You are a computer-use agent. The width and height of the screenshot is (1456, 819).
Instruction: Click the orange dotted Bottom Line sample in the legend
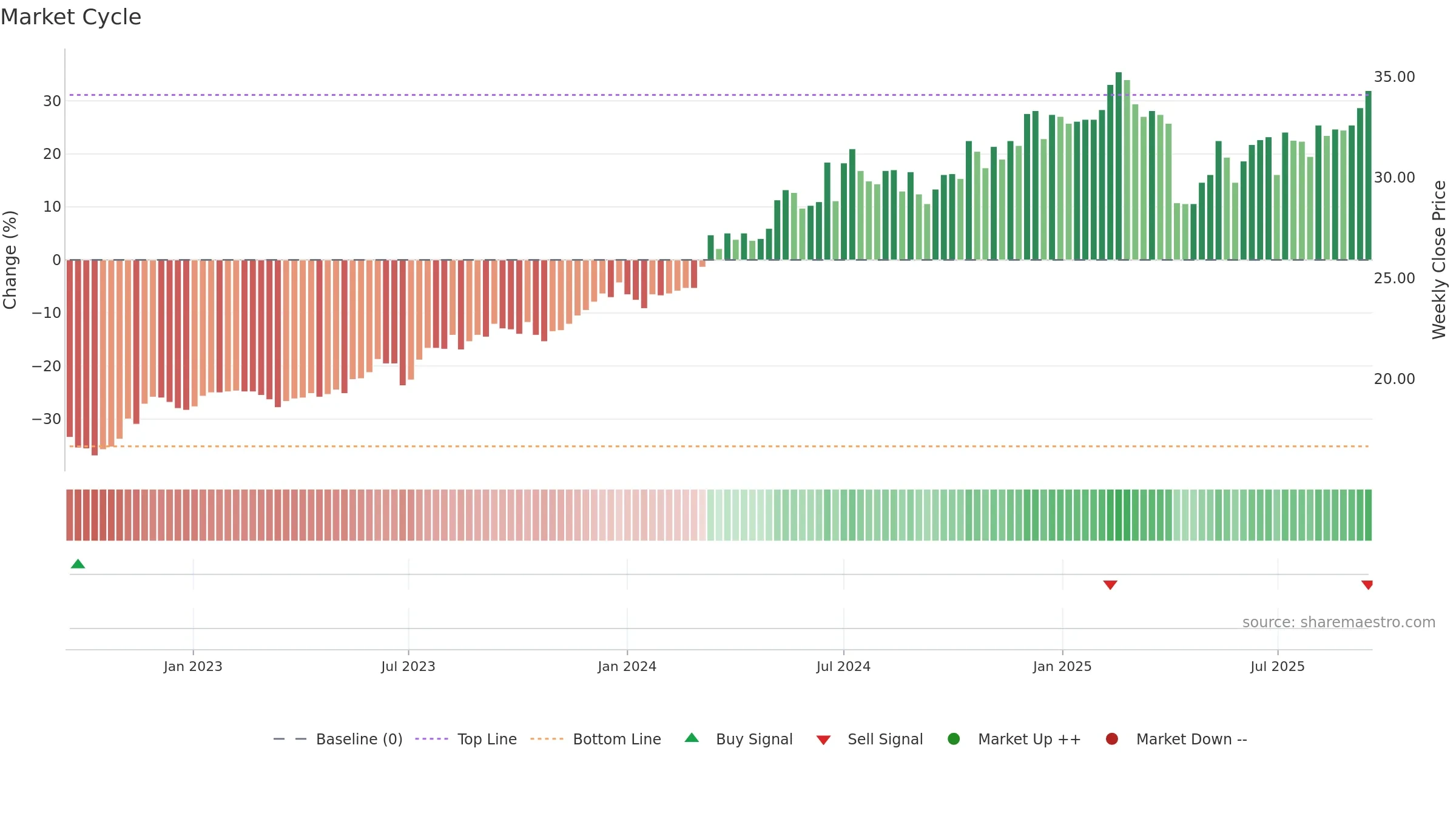click(x=547, y=739)
